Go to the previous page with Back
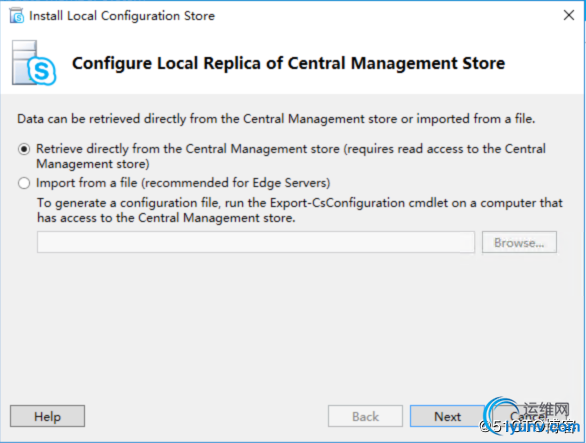586x443 pixels. coord(365,416)
